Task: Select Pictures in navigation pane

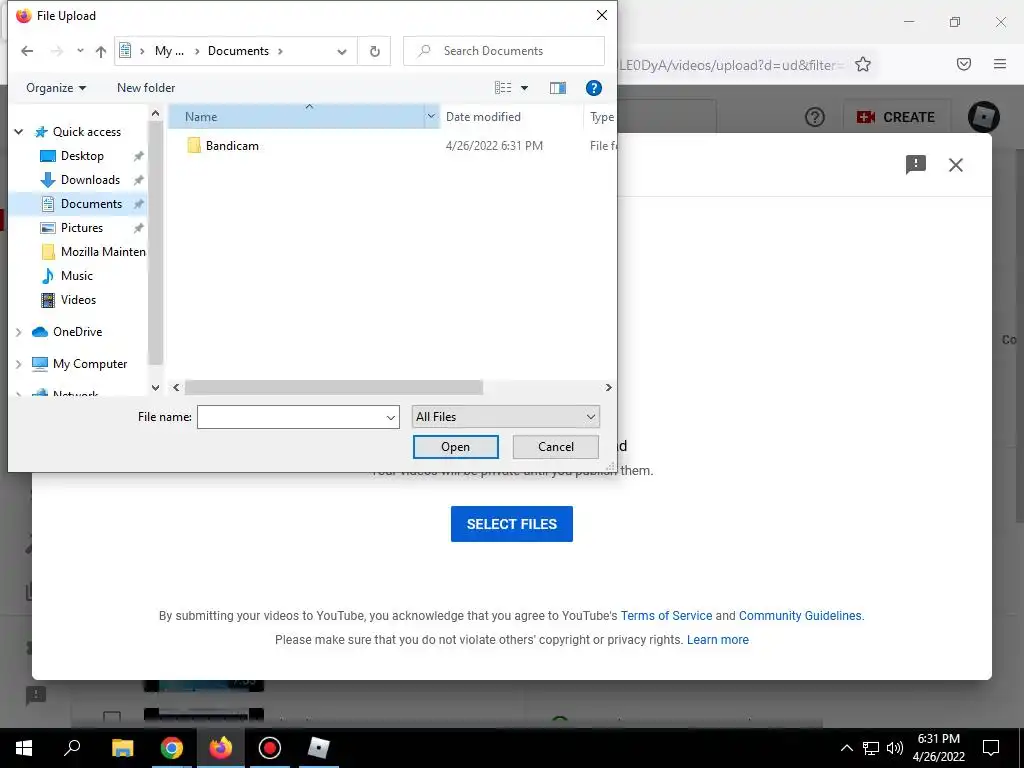Action: [82, 228]
